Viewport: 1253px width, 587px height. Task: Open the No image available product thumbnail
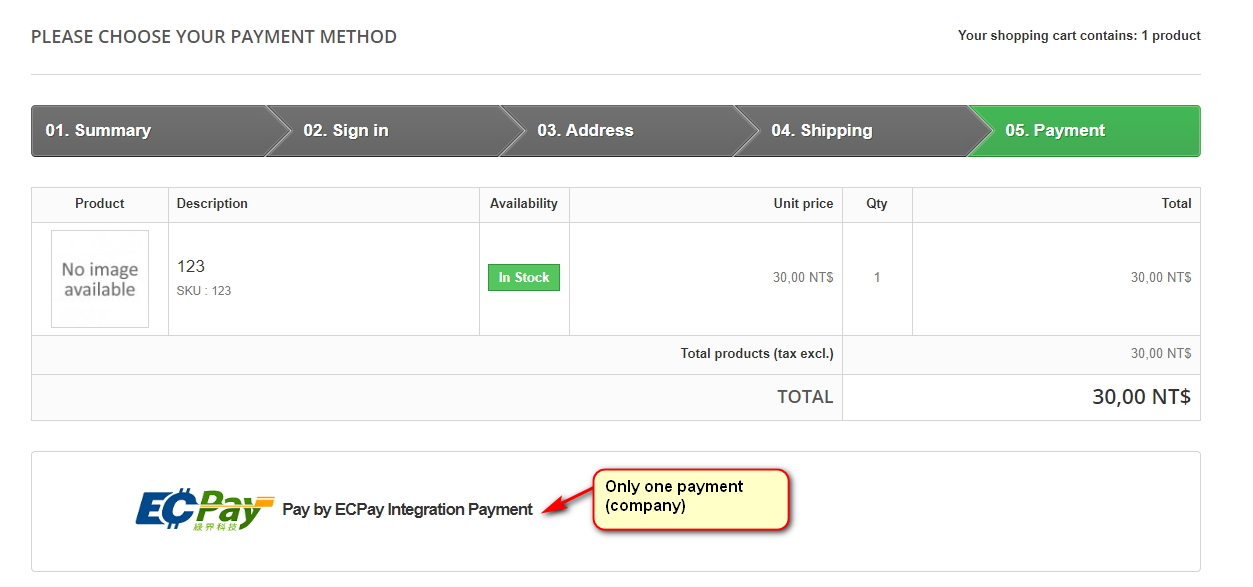pyautogui.click(x=100, y=279)
